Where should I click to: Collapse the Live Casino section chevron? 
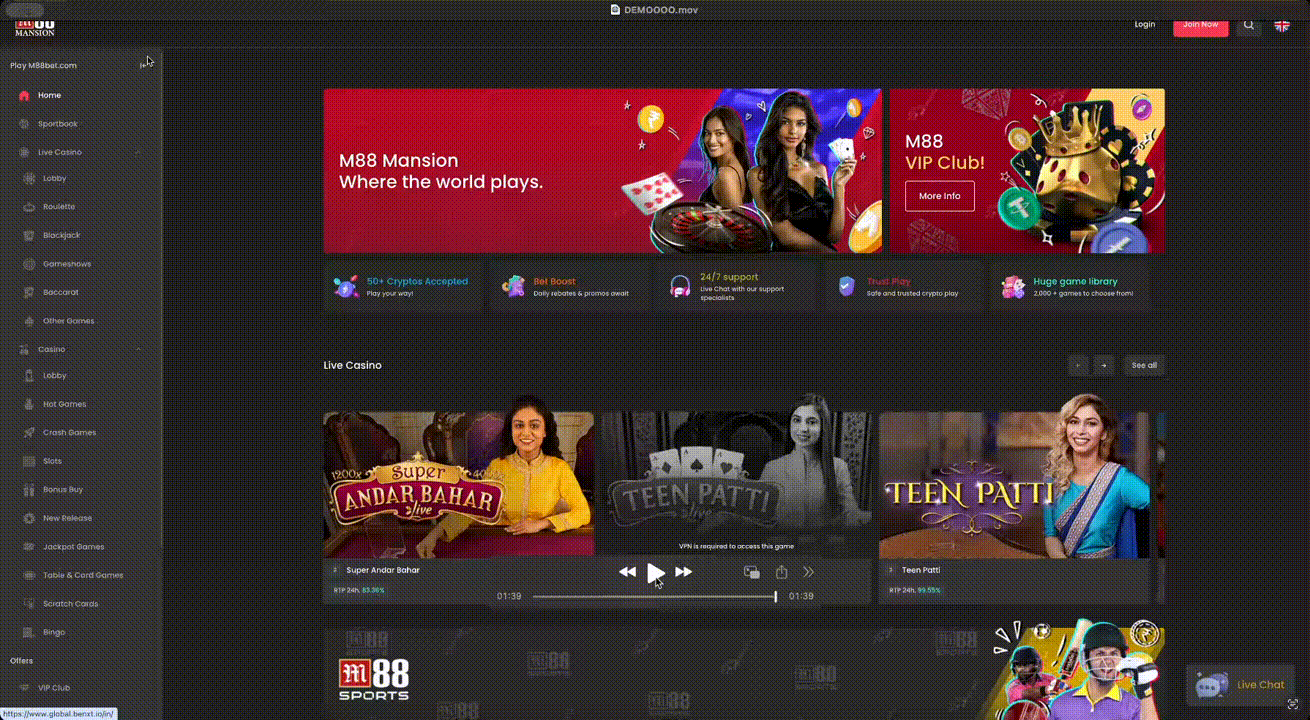(x=139, y=152)
